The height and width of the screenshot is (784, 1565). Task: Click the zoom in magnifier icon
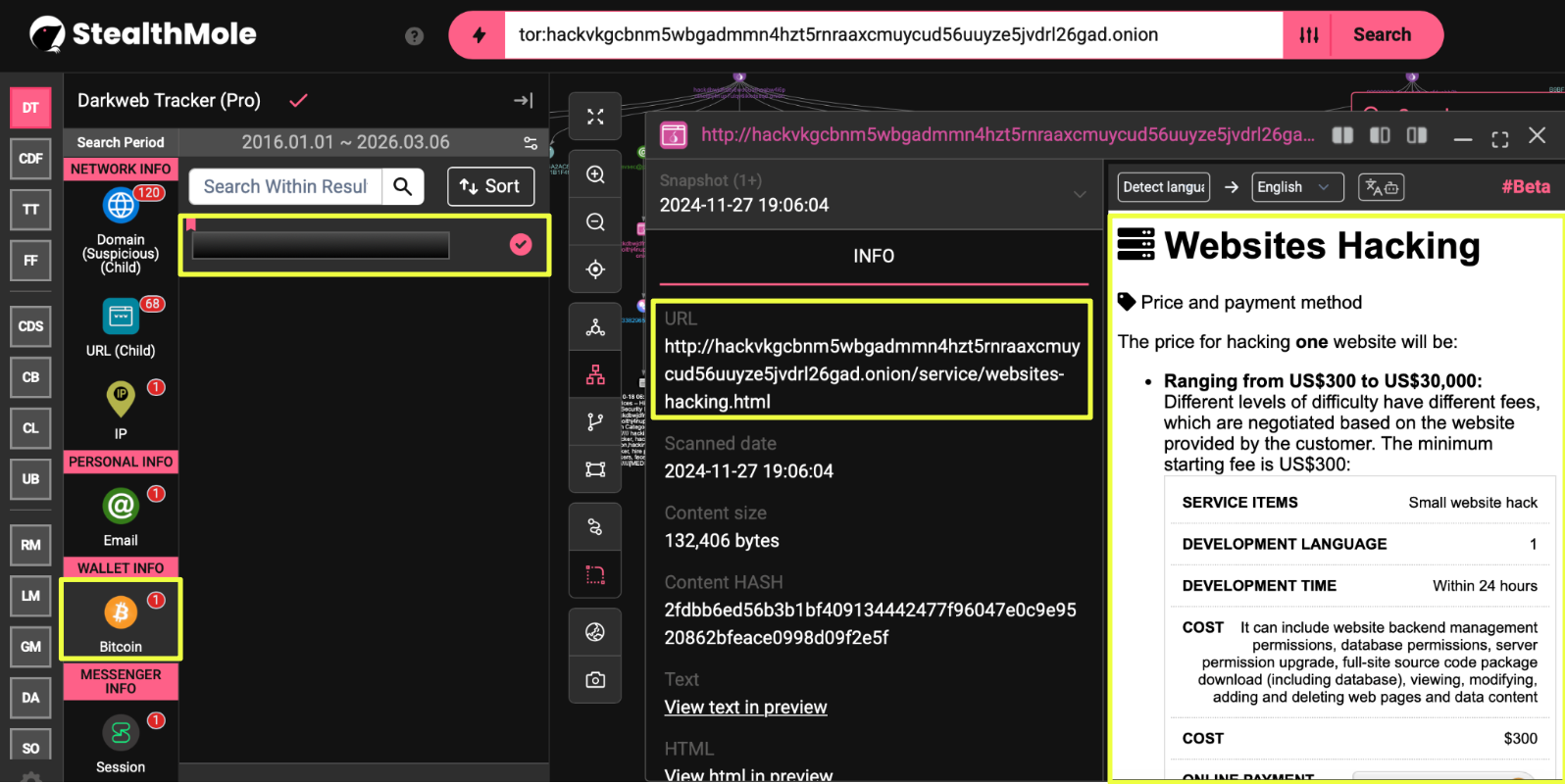(x=595, y=174)
